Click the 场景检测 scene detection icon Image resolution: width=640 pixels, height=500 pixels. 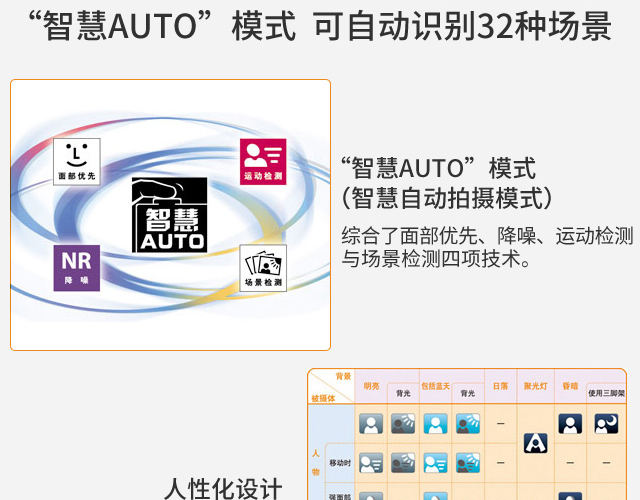[x=263, y=267]
